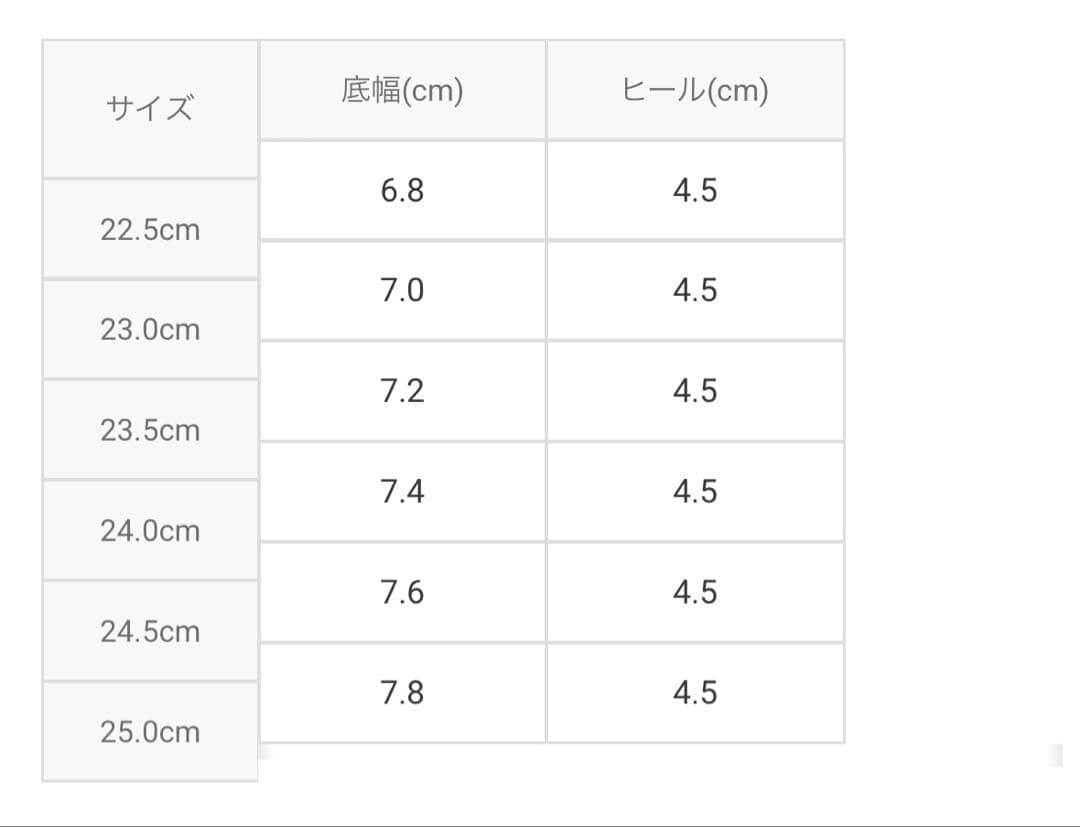
Task: Select the 23.0cm size cell
Action: 150,329
